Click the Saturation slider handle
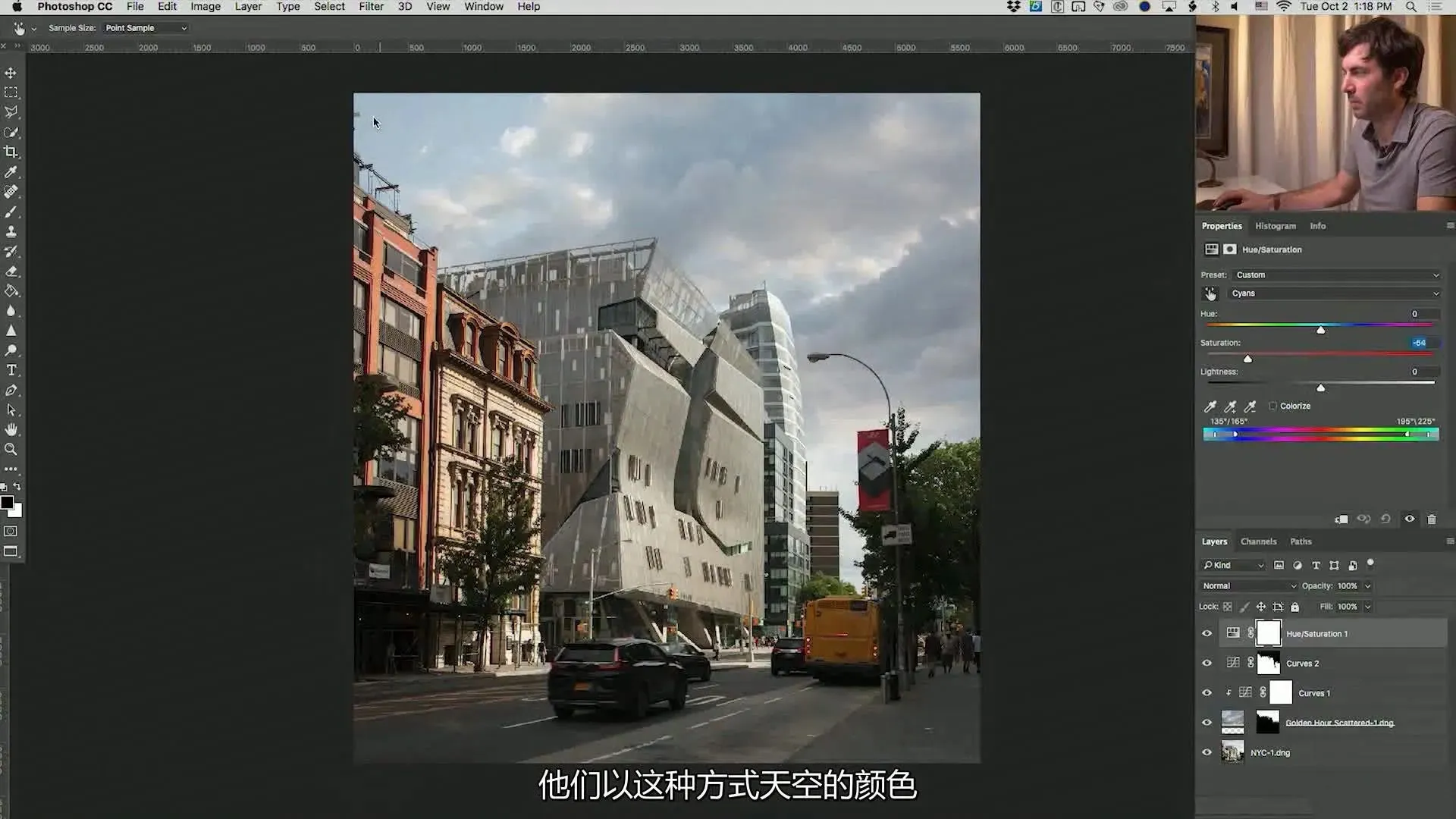This screenshot has width=1456, height=819. (1247, 359)
